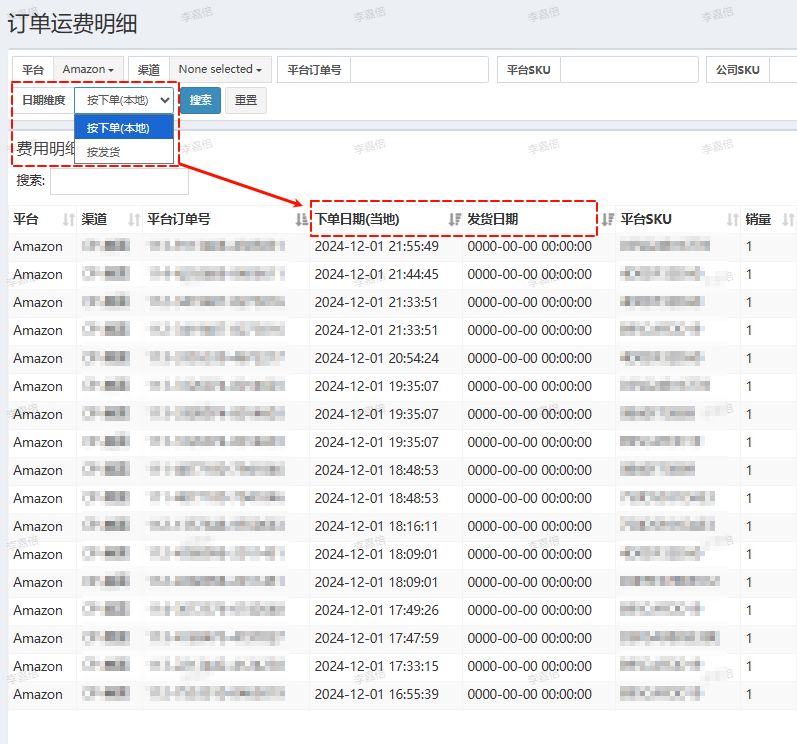
Task: Choose the 按下单(本地) dropdown option
Action: (124, 128)
